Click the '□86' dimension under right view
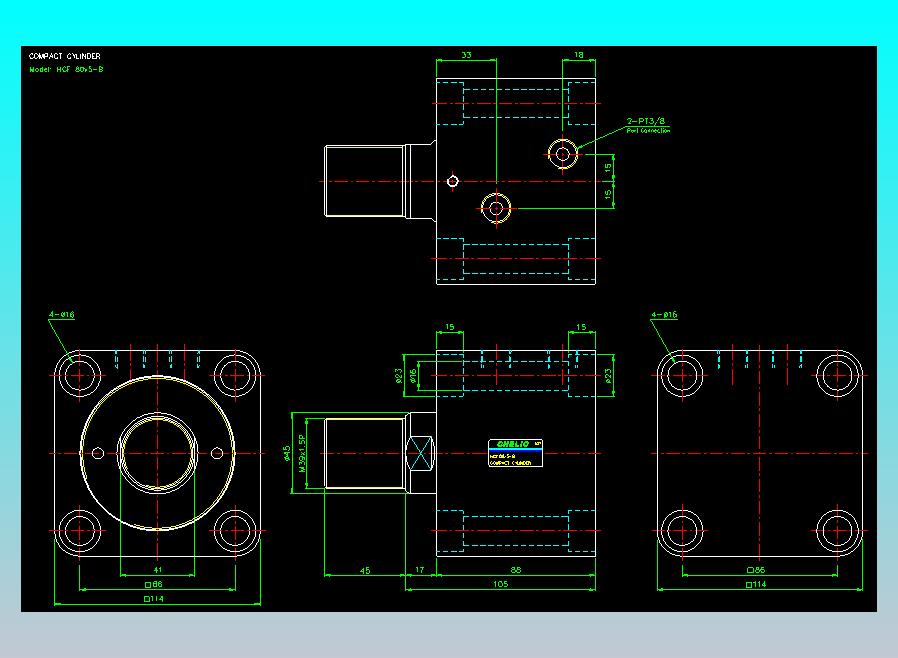 [756, 570]
